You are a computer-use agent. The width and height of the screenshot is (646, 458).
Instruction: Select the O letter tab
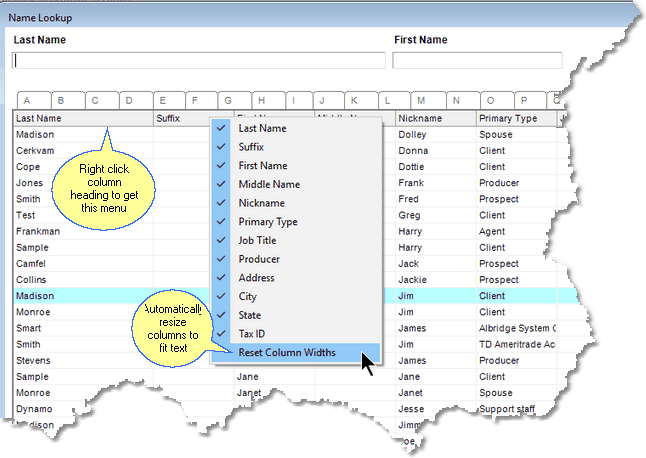pos(497,100)
